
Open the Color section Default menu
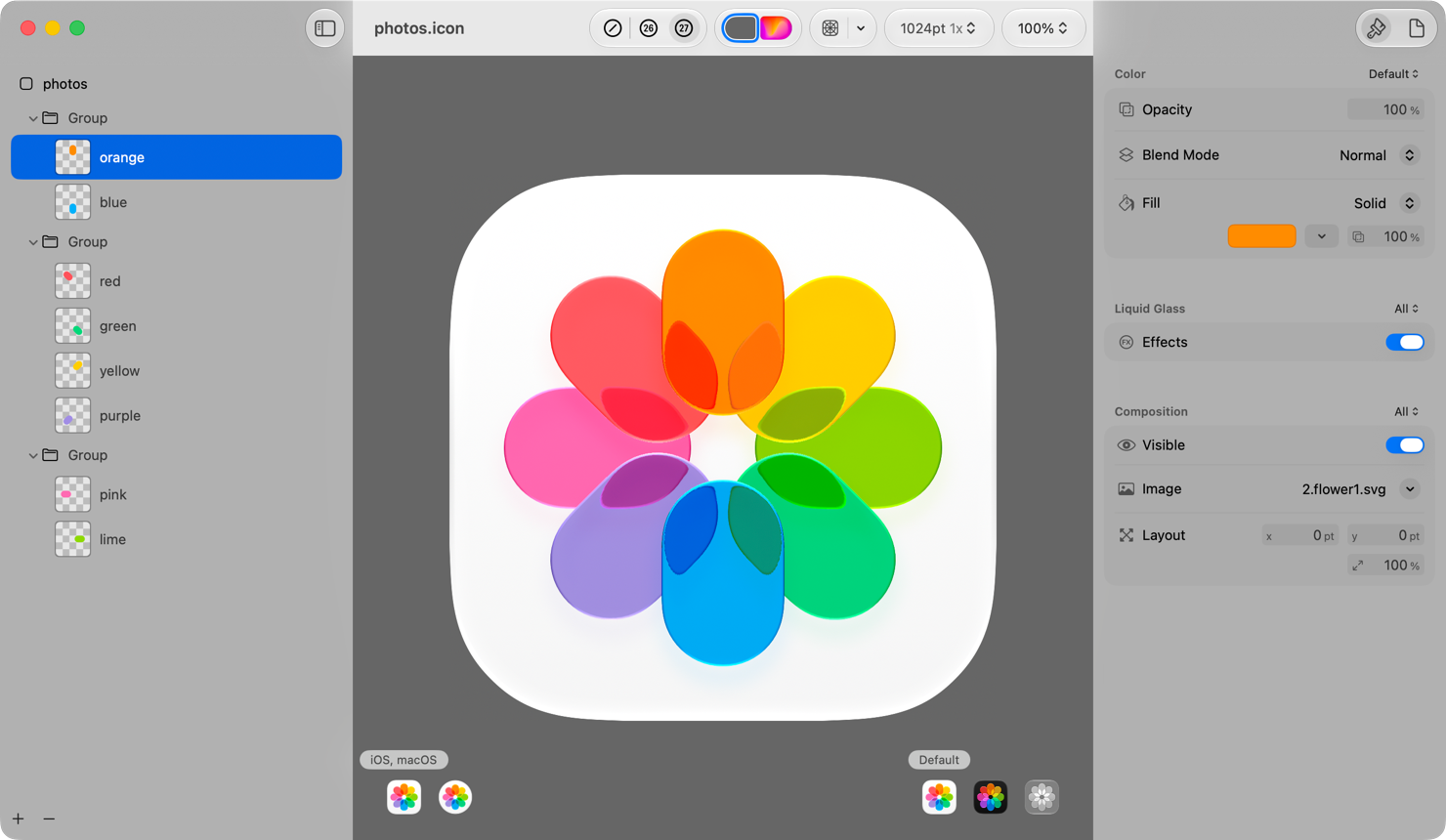click(x=1393, y=74)
